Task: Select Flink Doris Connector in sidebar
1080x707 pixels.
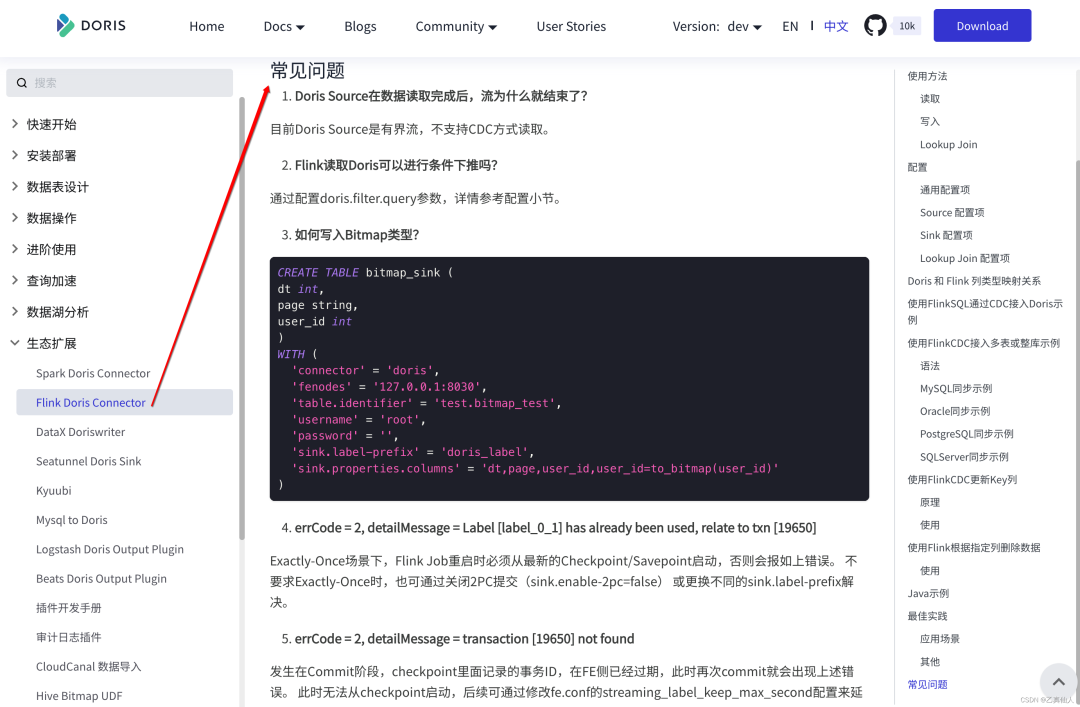Action: (125, 402)
